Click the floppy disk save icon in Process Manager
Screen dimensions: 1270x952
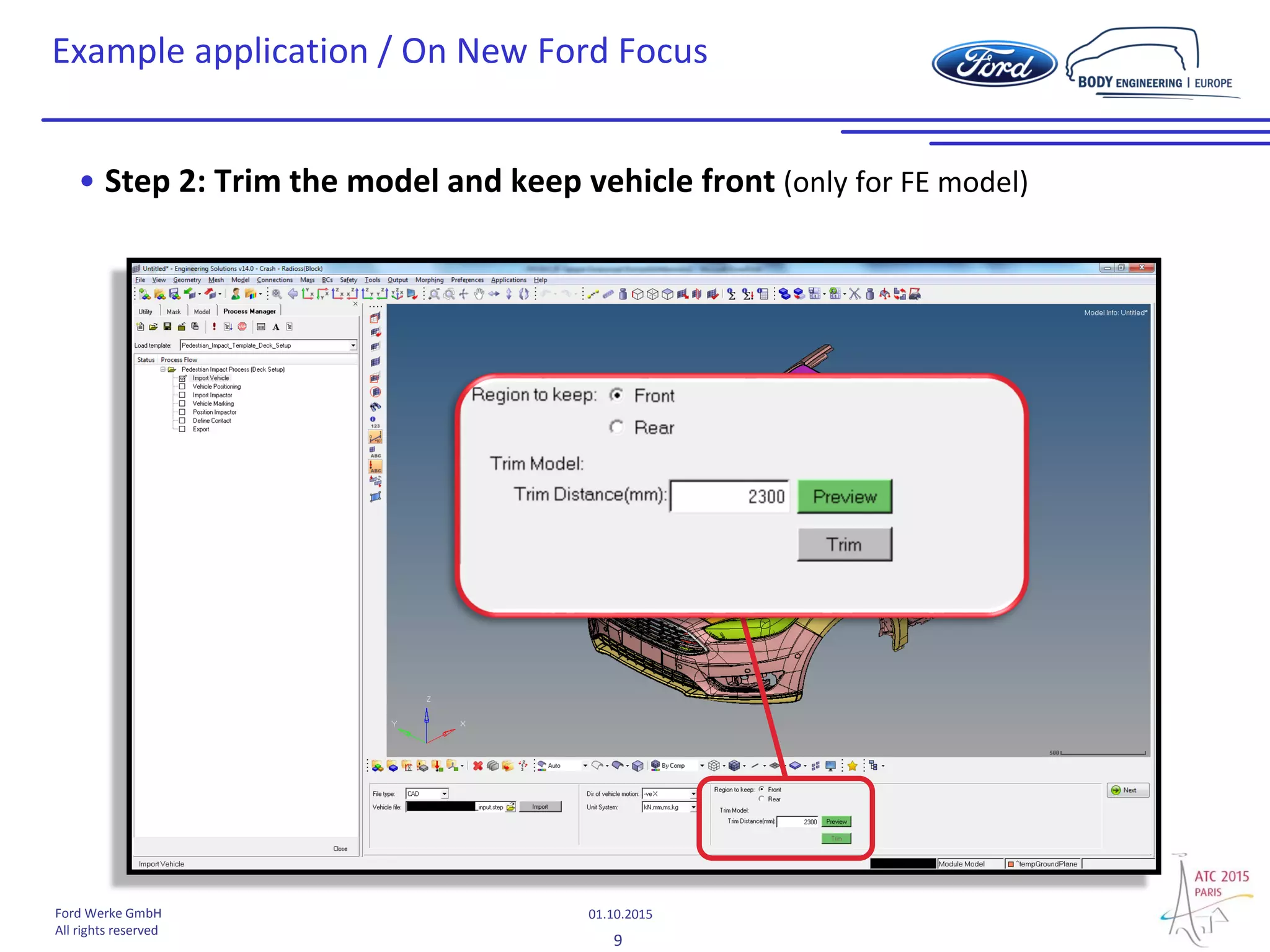167,327
